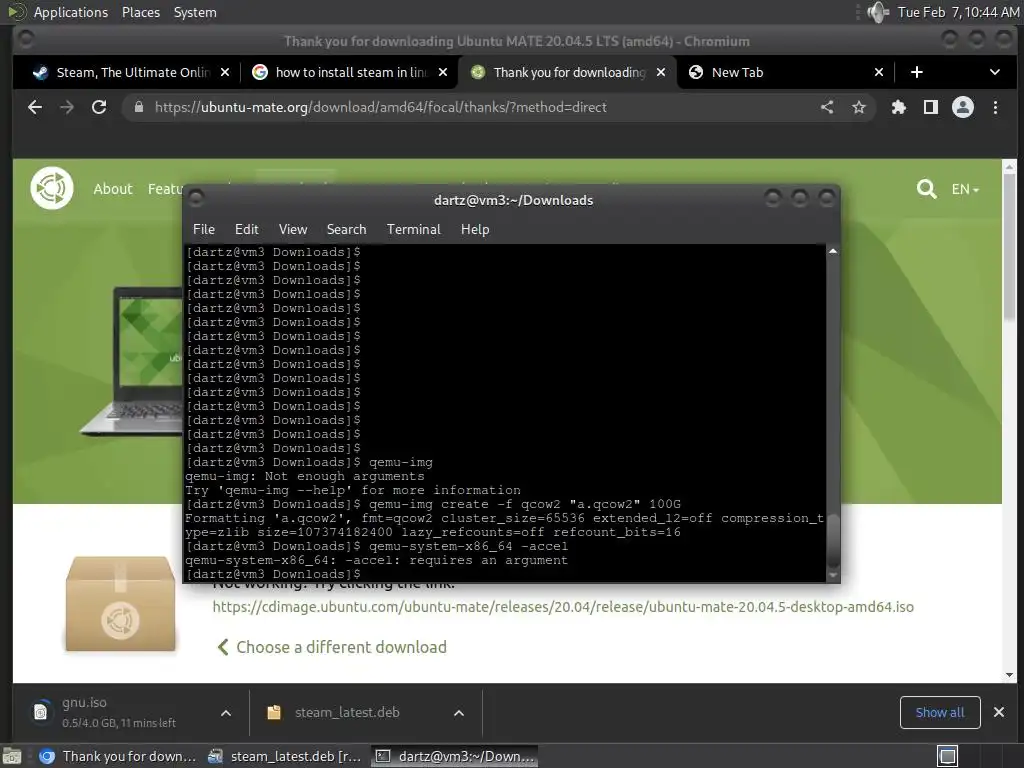Viewport: 1024px width, 768px height.
Task: Click the page scrollbar down arrow
Action: (1010, 675)
